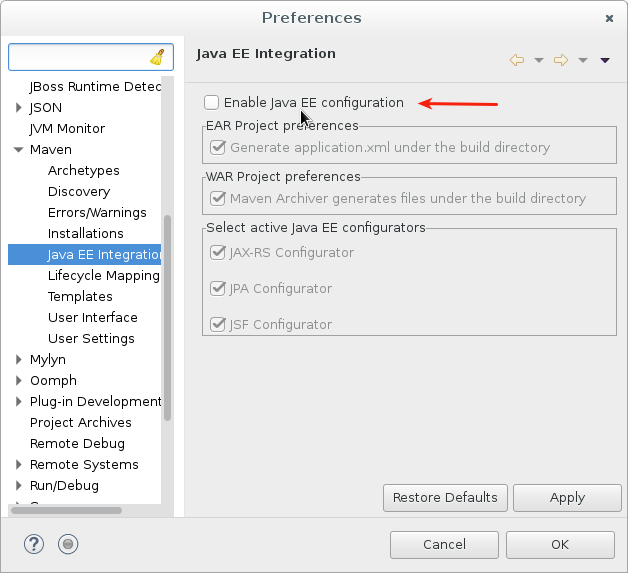Toggle the JPA Configurator checkbox
The width and height of the screenshot is (628, 573).
point(218,288)
